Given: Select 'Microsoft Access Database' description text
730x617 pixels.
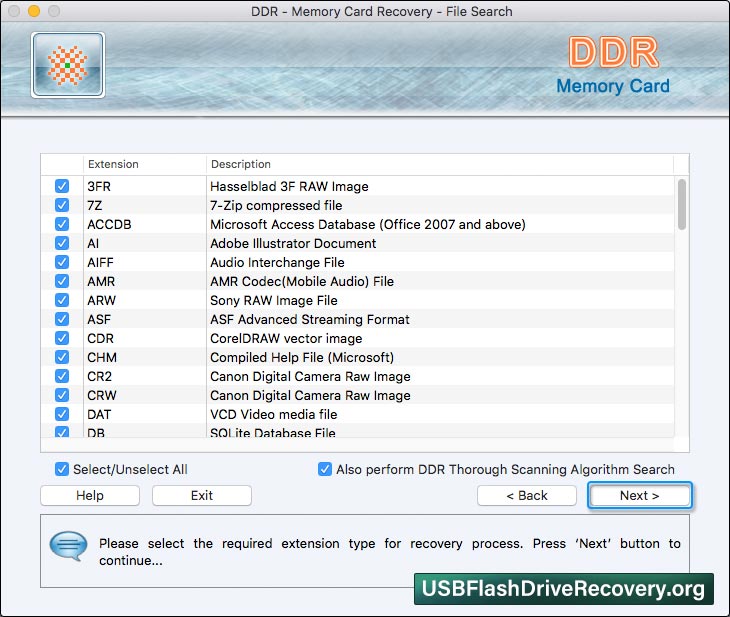Looking at the screenshot, I should tap(368, 224).
